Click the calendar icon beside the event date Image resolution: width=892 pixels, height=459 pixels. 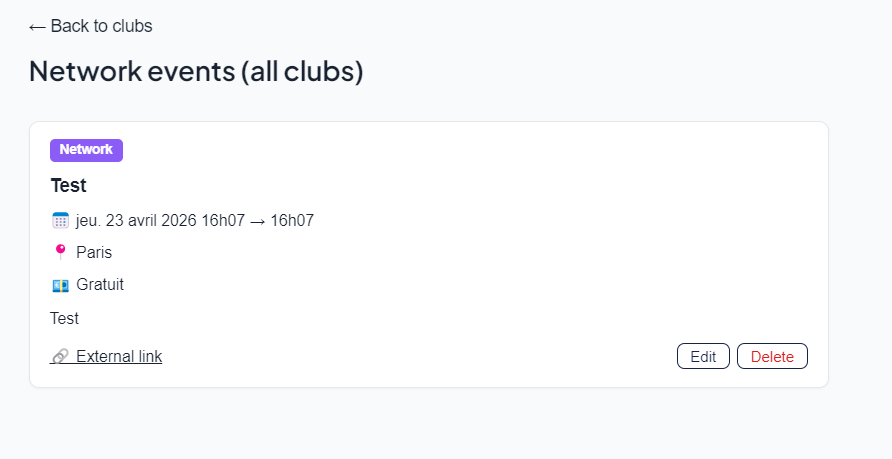(60, 220)
